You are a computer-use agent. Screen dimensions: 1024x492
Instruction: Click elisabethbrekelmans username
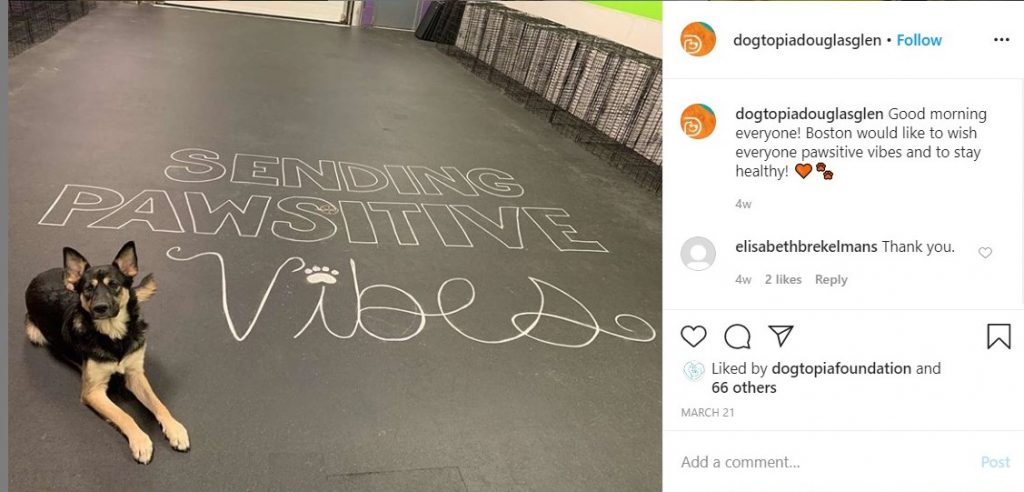[807, 247]
